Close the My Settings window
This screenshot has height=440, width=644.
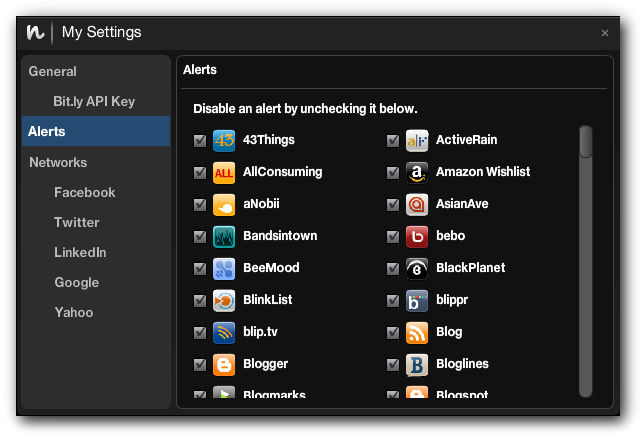[x=605, y=33]
